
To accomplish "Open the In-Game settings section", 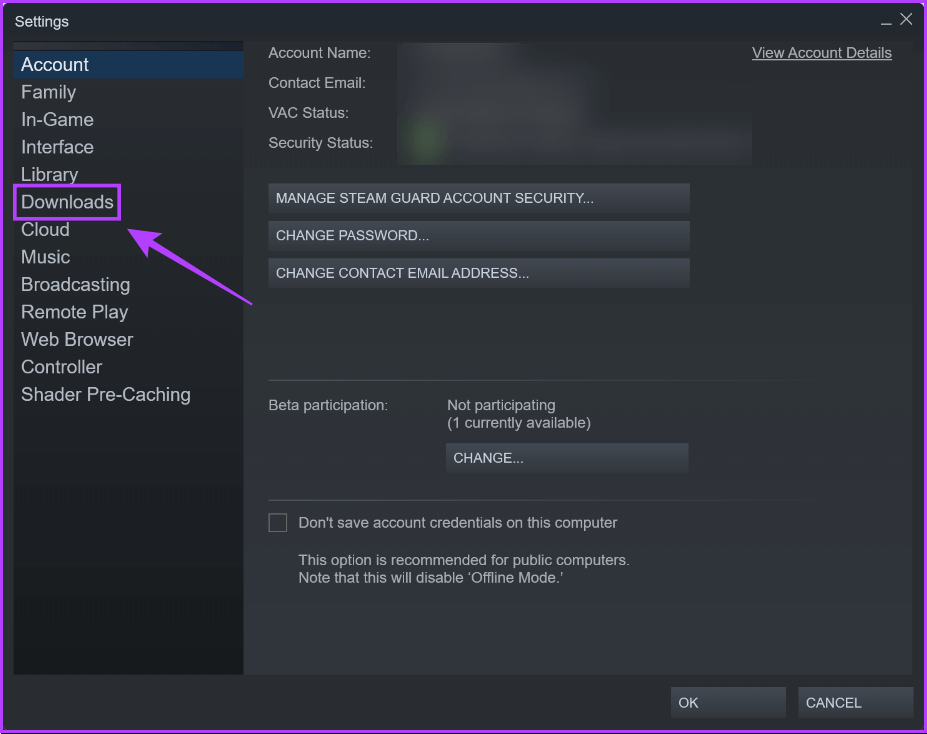I will (x=57, y=120).
